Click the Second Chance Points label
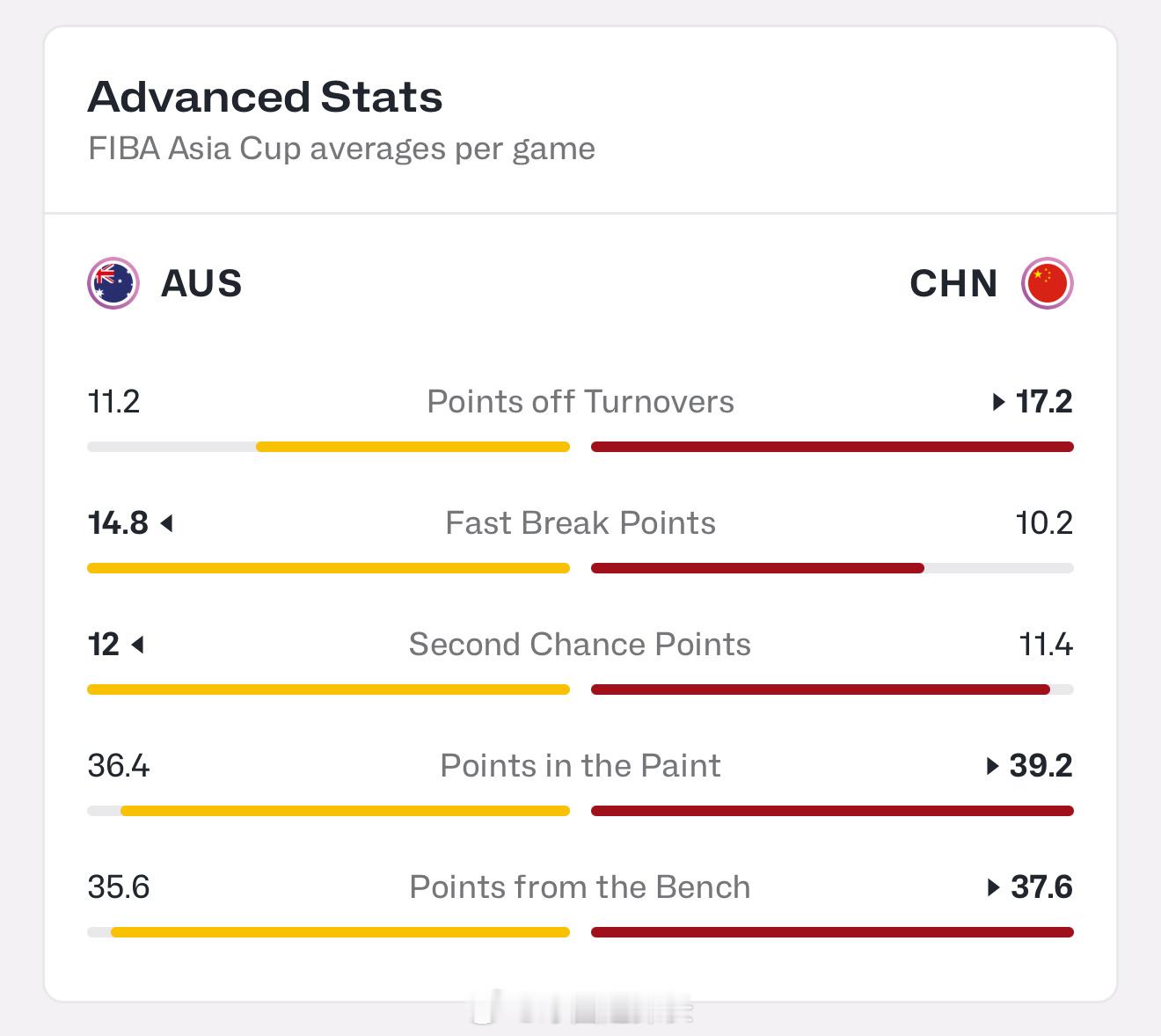1161x1036 pixels. pos(580,645)
